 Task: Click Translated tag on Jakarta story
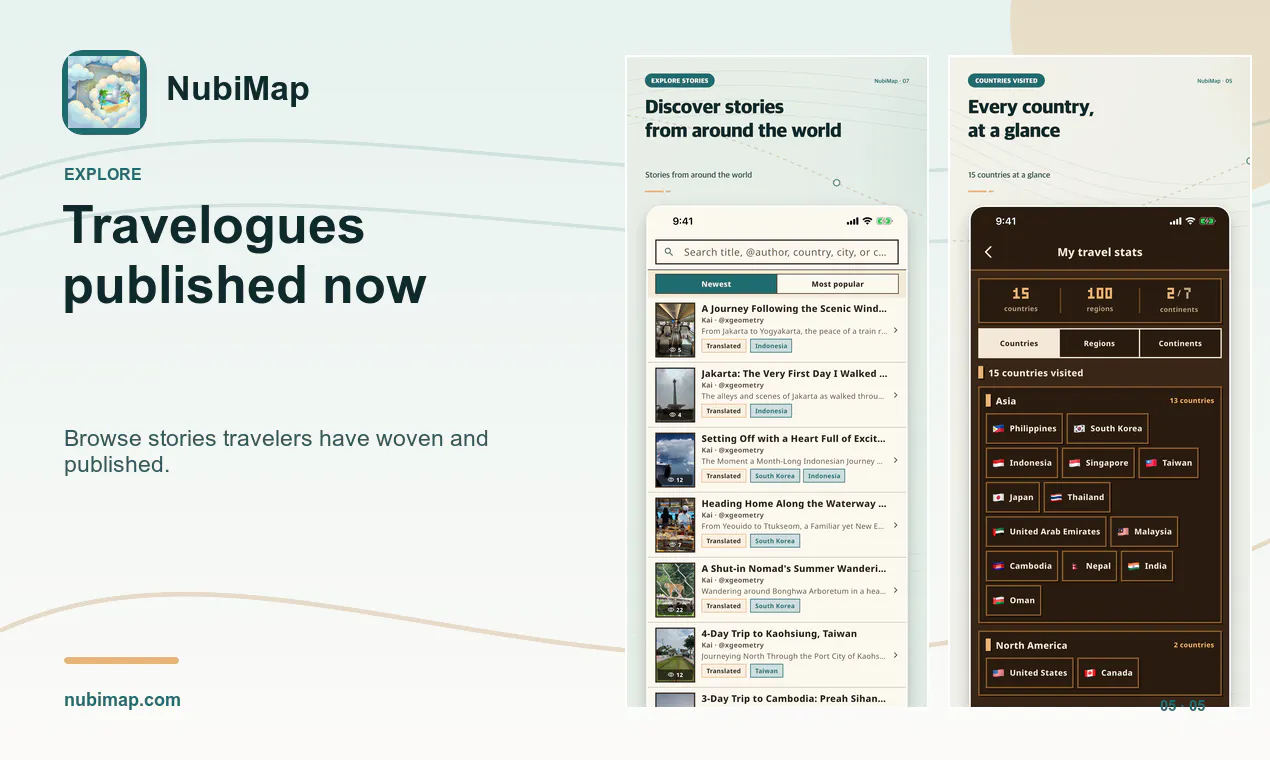723,411
